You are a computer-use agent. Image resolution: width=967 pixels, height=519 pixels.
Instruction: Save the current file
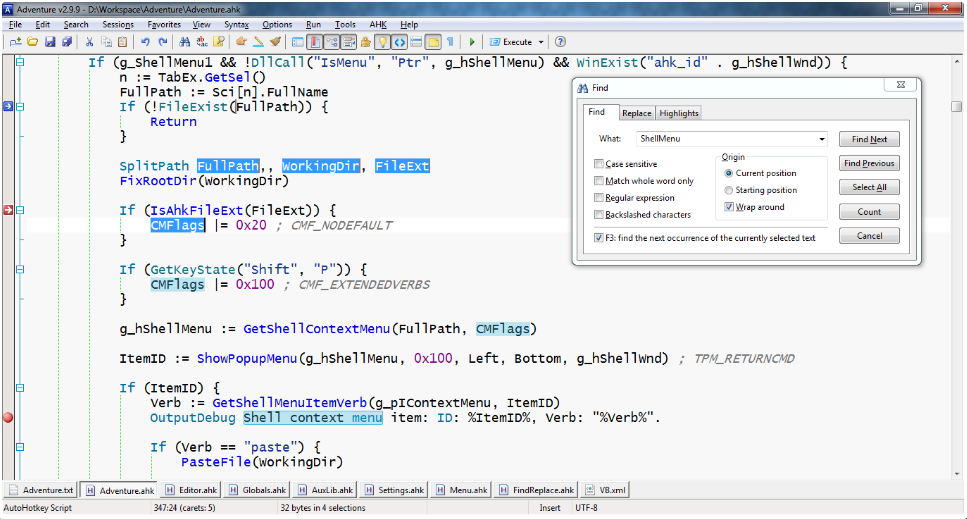pos(50,42)
